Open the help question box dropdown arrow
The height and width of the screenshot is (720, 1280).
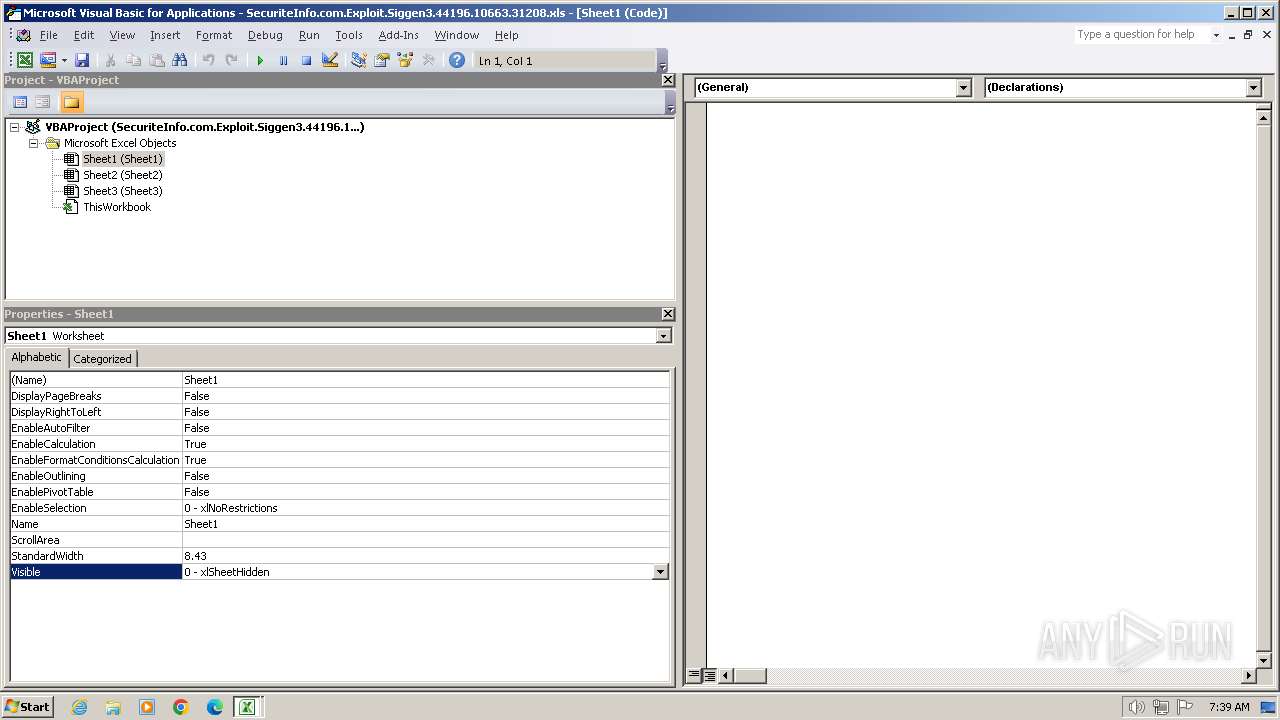pos(1216,35)
